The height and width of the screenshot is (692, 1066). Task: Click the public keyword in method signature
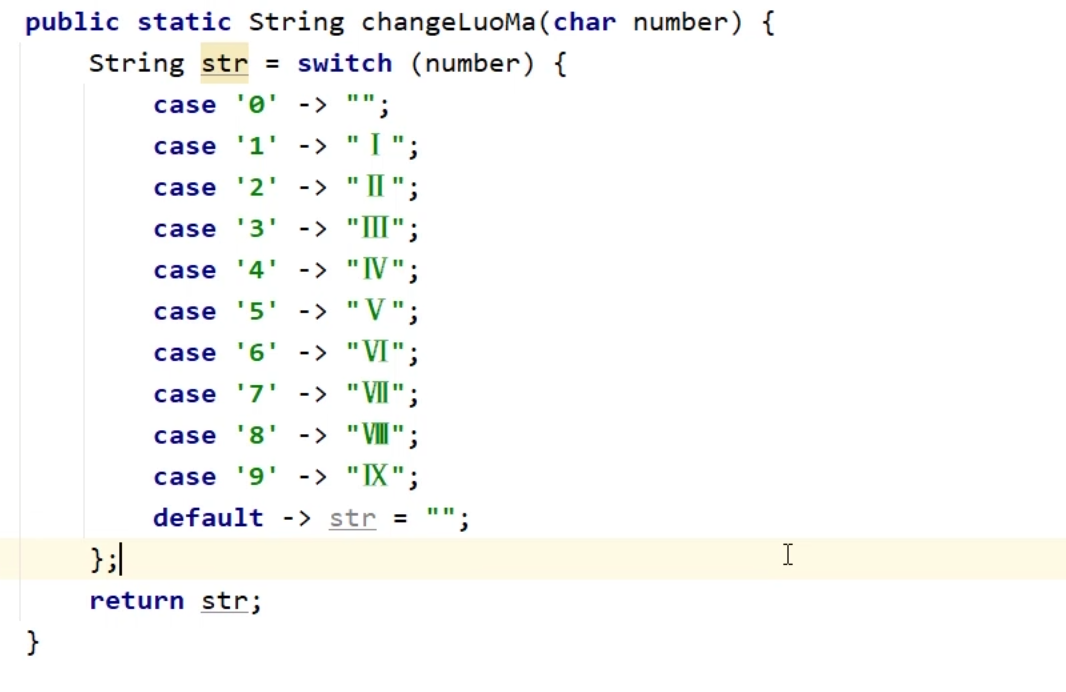[x=73, y=22]
